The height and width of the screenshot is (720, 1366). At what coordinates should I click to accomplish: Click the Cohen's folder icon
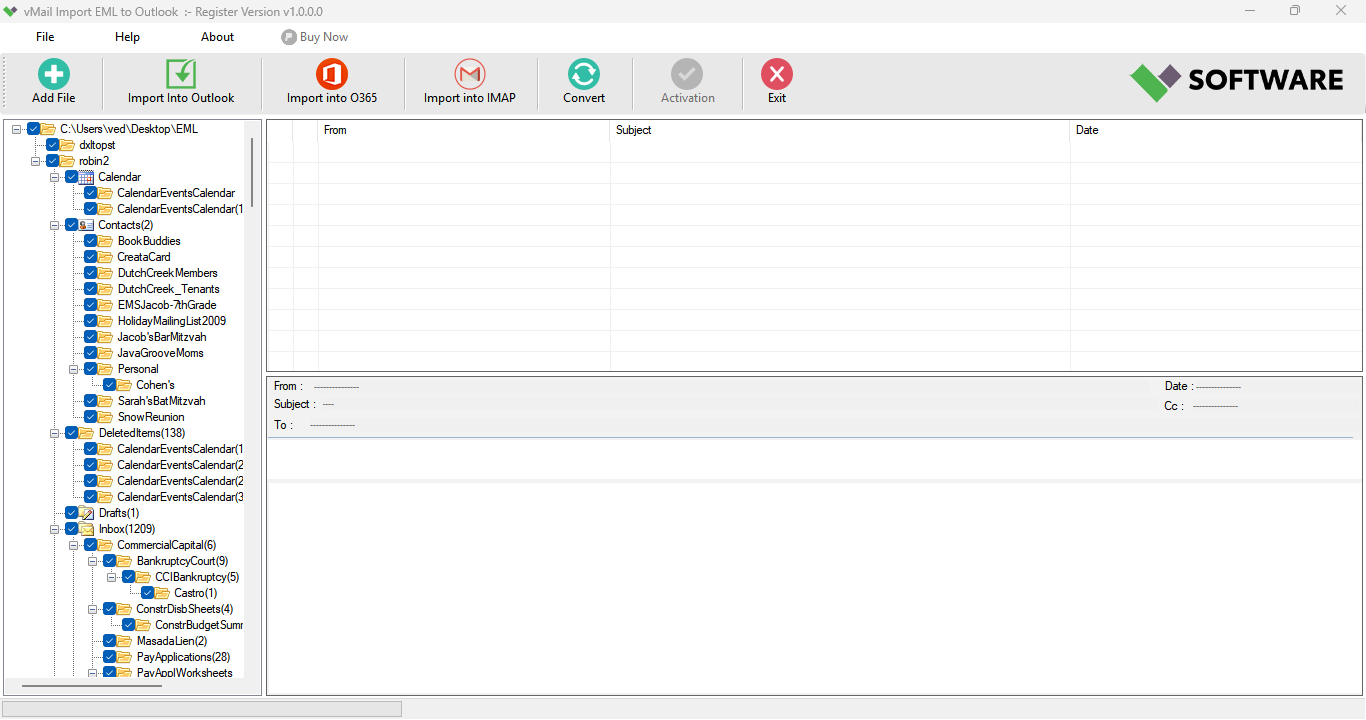tap(125, 385)
